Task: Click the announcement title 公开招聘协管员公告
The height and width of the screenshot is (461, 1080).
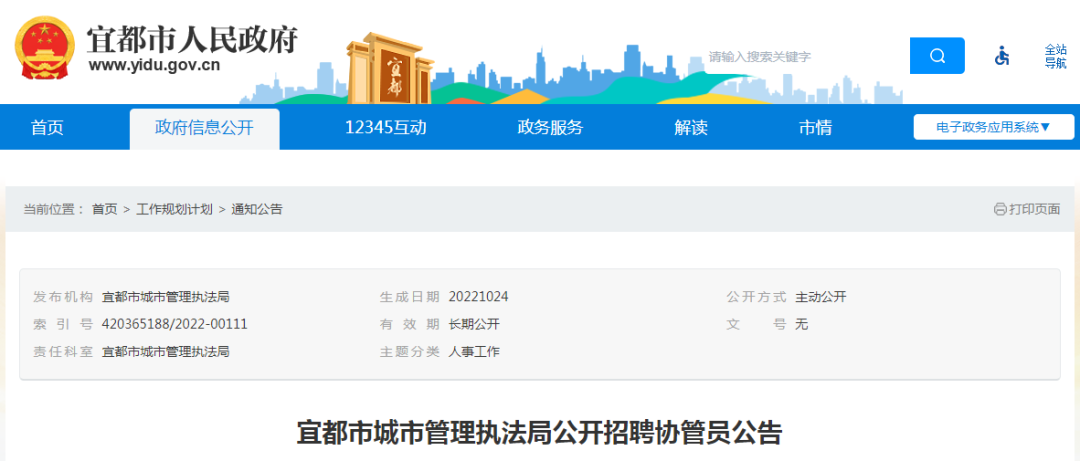Action: [539, 434]
